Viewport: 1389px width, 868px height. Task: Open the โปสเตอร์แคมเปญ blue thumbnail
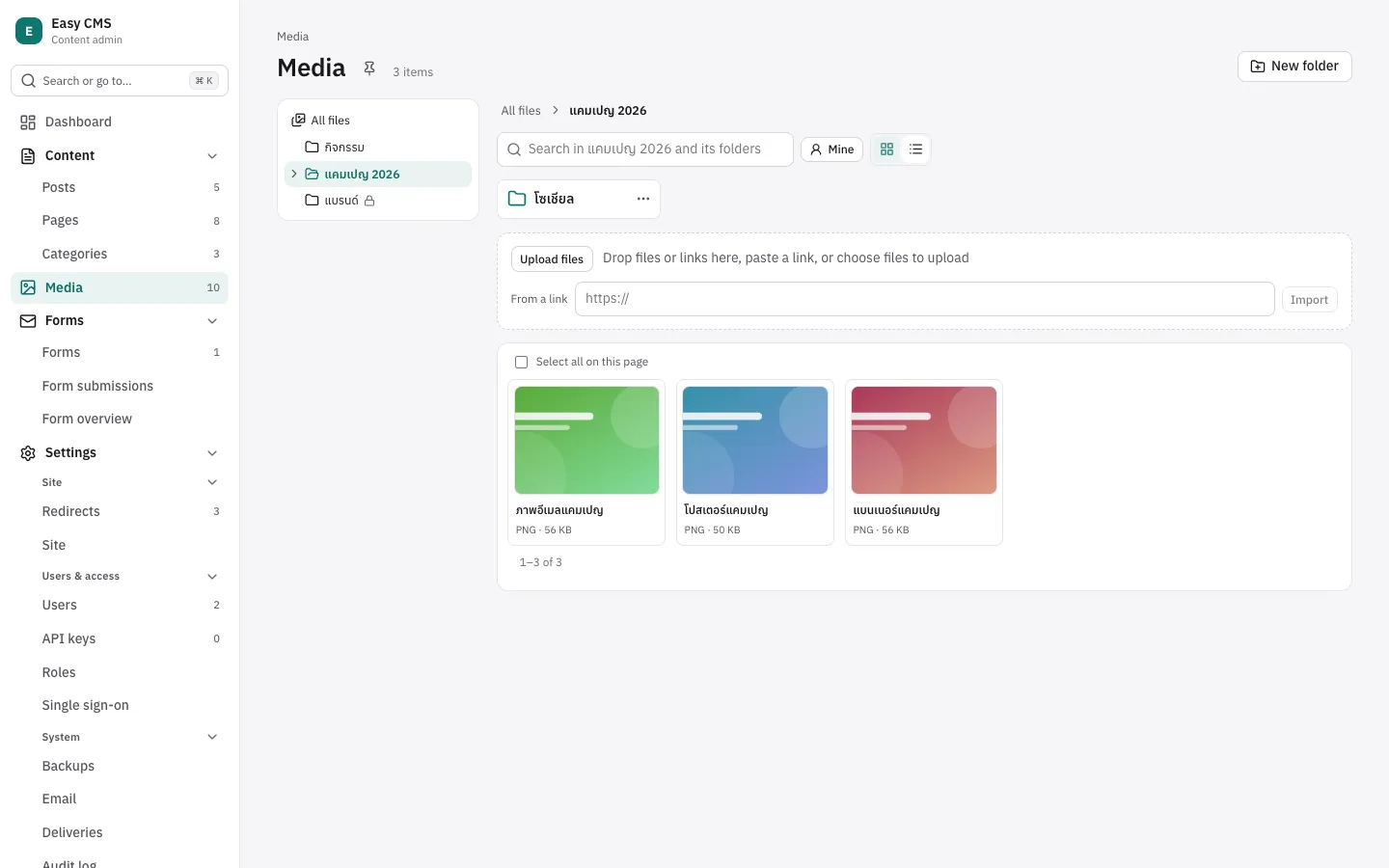click(x=755, y=441)
